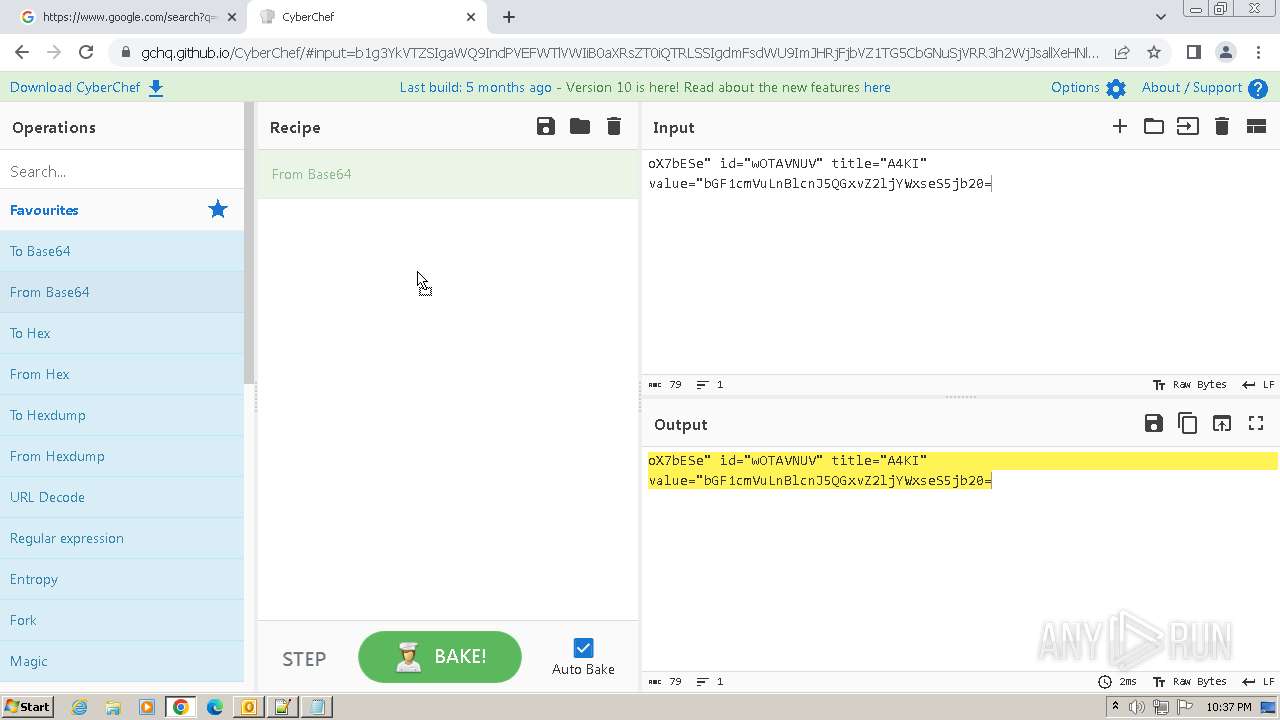This screenshot has width=1280, height=720.
Task: Open folder as input
Action: (x=1154, y=126)
